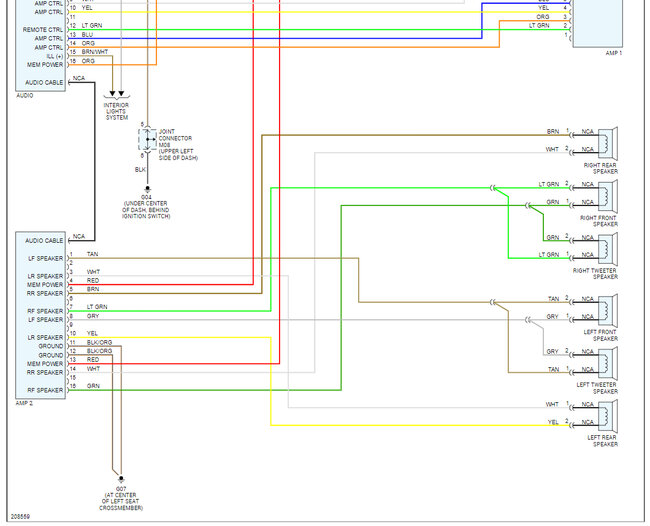This screenshot has width=650, height=526.
Task: Click the 'BLK' wire label below joint connector
Action: click(140, 170)
